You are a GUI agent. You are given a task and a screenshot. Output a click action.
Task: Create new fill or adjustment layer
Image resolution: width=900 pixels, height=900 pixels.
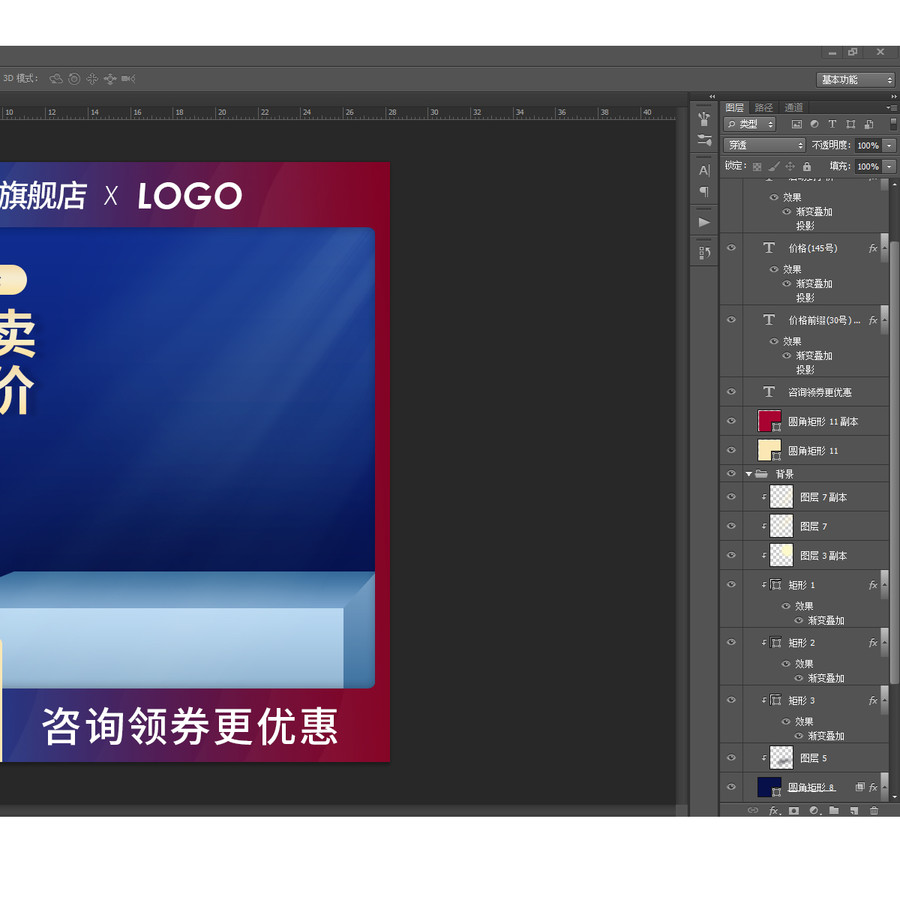click(x=814, y=810)
